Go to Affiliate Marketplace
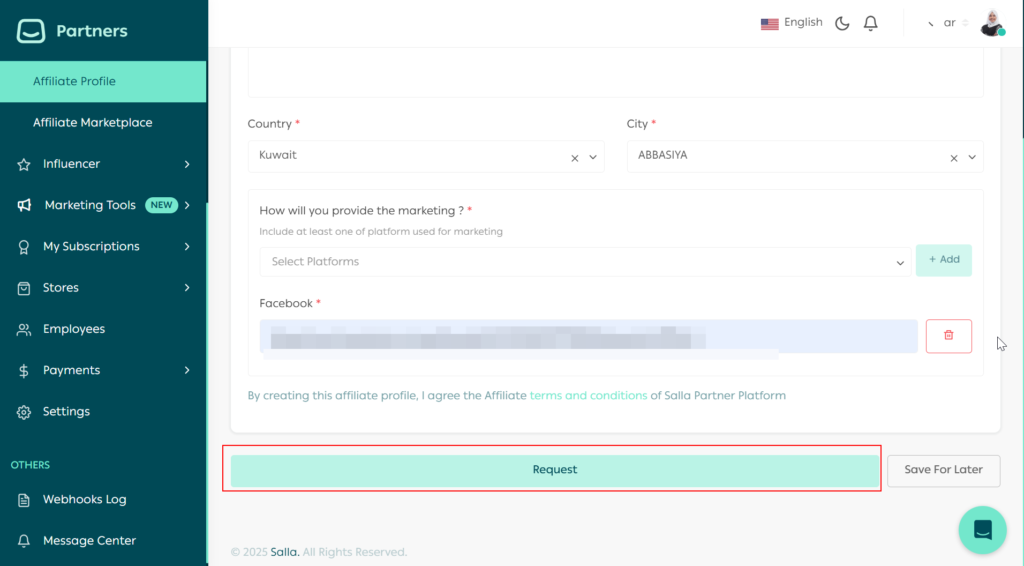This screenshot has width=1024, height=566. pos(92,123)
